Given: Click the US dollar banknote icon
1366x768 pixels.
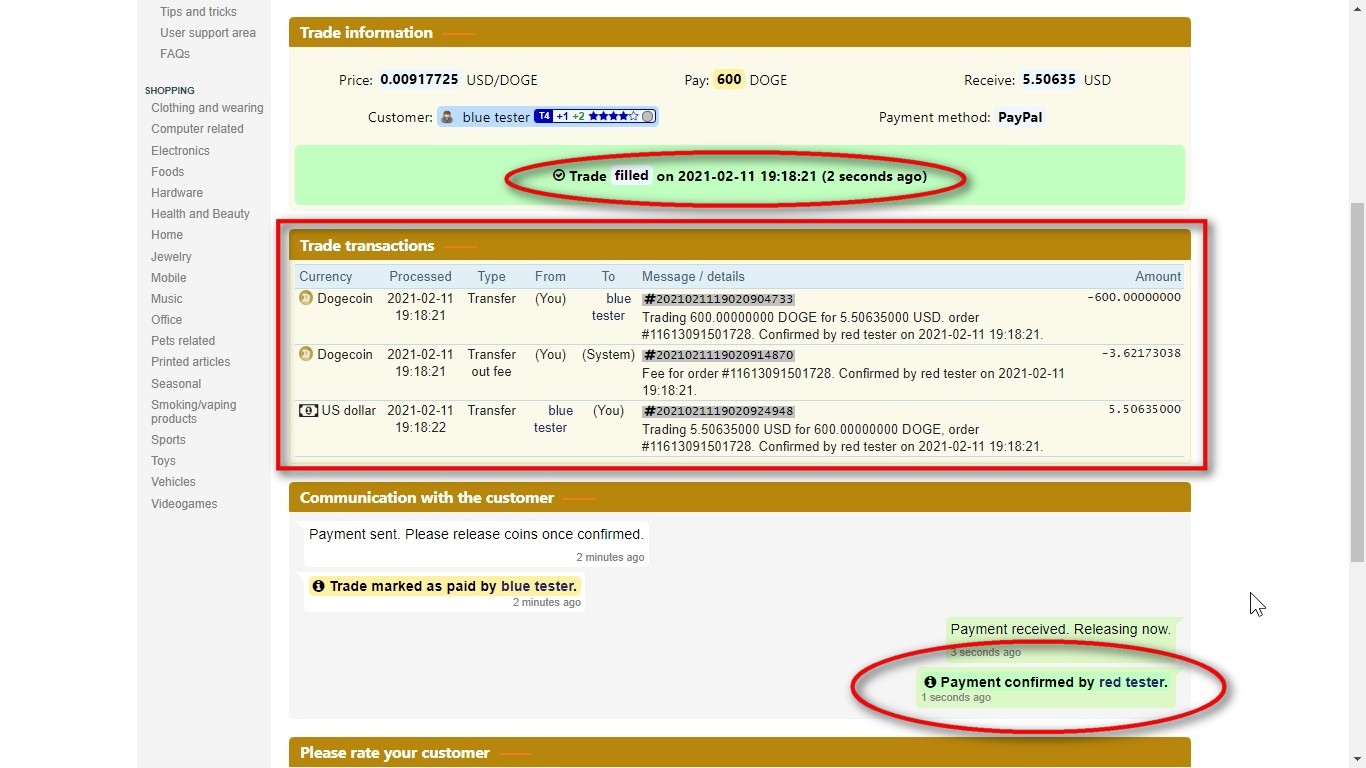Looking at the screenshot, I should (308, 410).
